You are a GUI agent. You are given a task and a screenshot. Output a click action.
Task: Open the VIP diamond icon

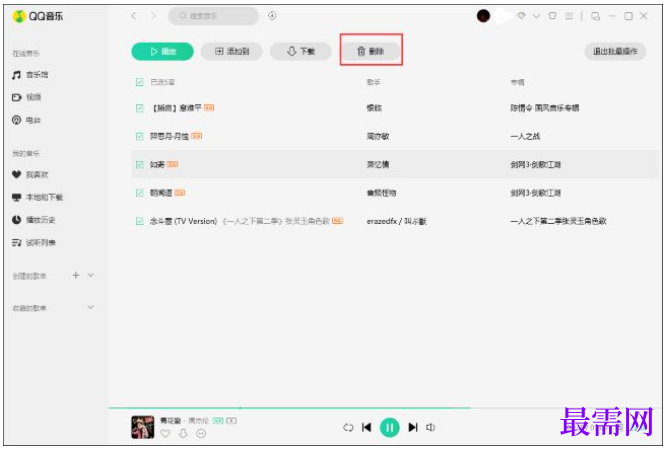point(521,16)
